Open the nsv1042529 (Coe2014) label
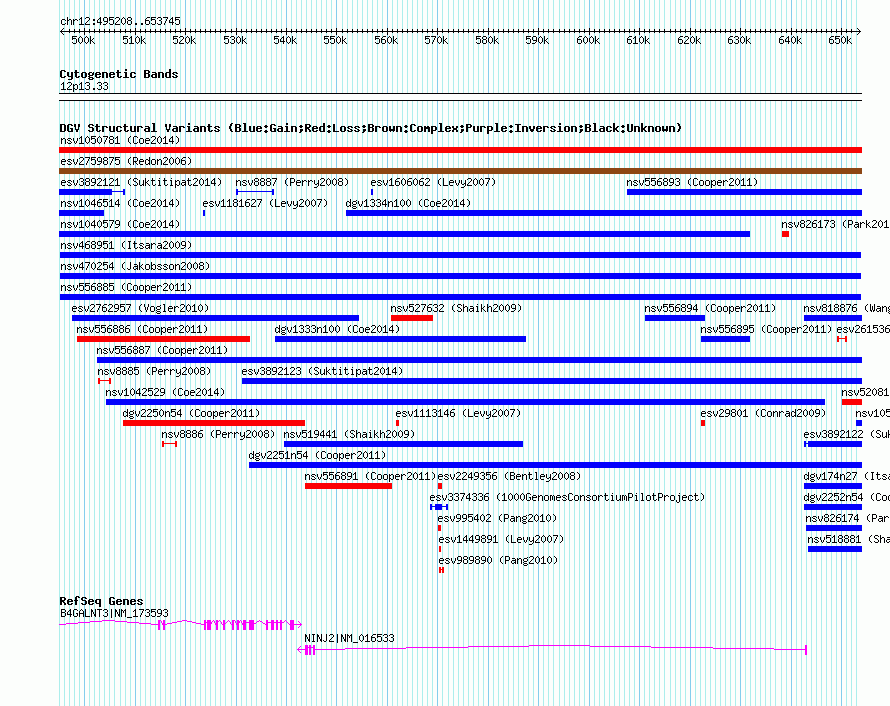This screenshot has width=890, height=706. click(165, 392)
